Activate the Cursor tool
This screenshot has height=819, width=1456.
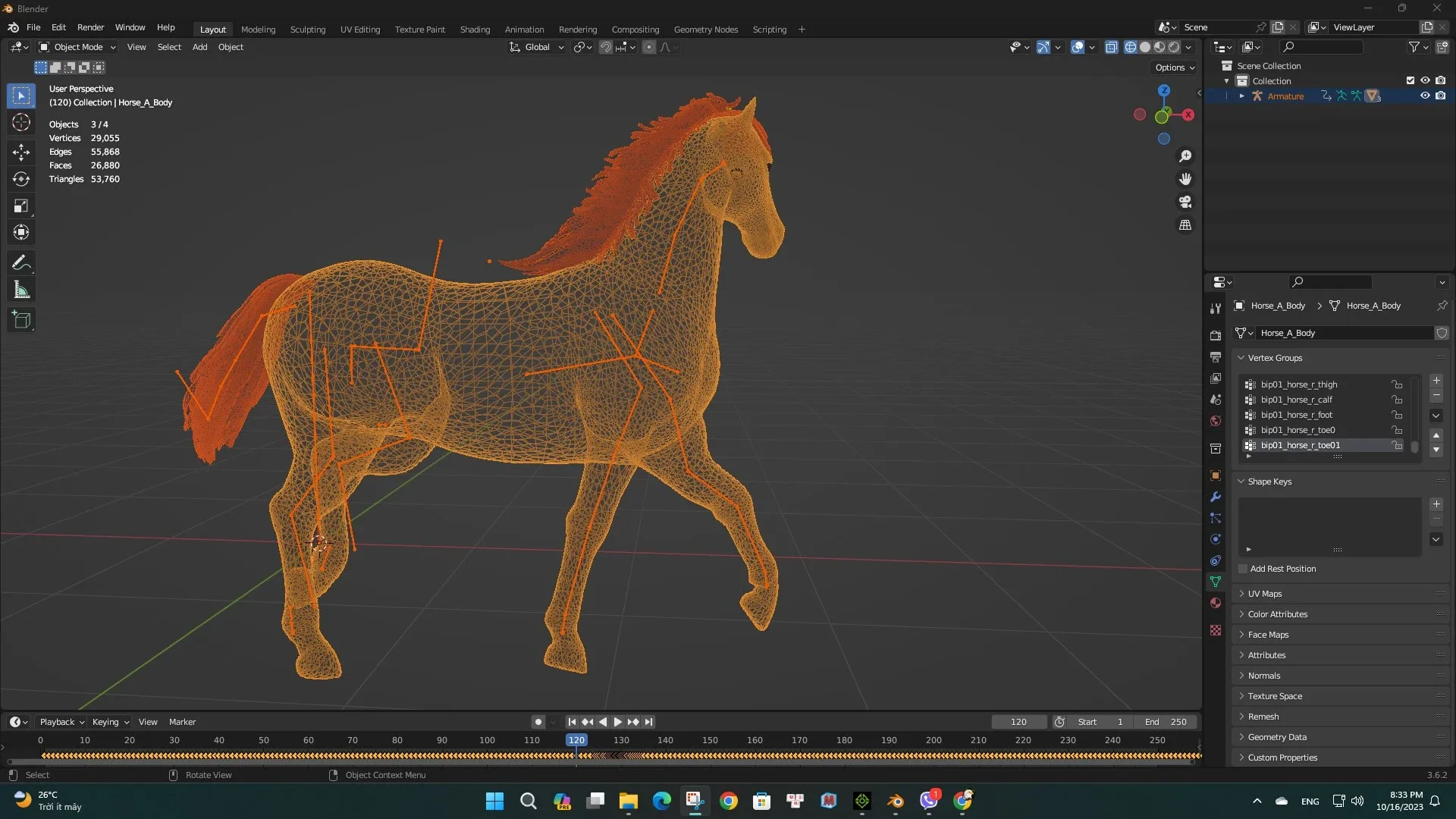click(21, 122)
